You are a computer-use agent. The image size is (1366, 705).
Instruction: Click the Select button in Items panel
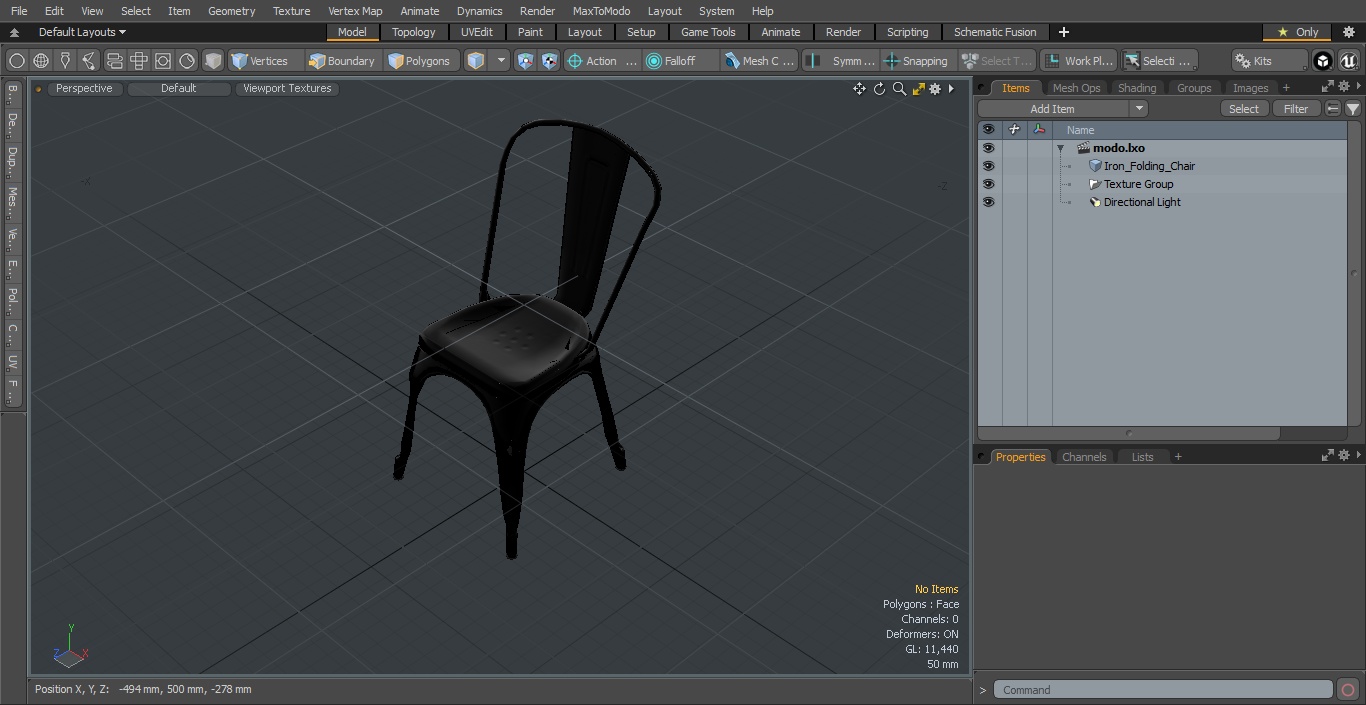click(1244, 109)
